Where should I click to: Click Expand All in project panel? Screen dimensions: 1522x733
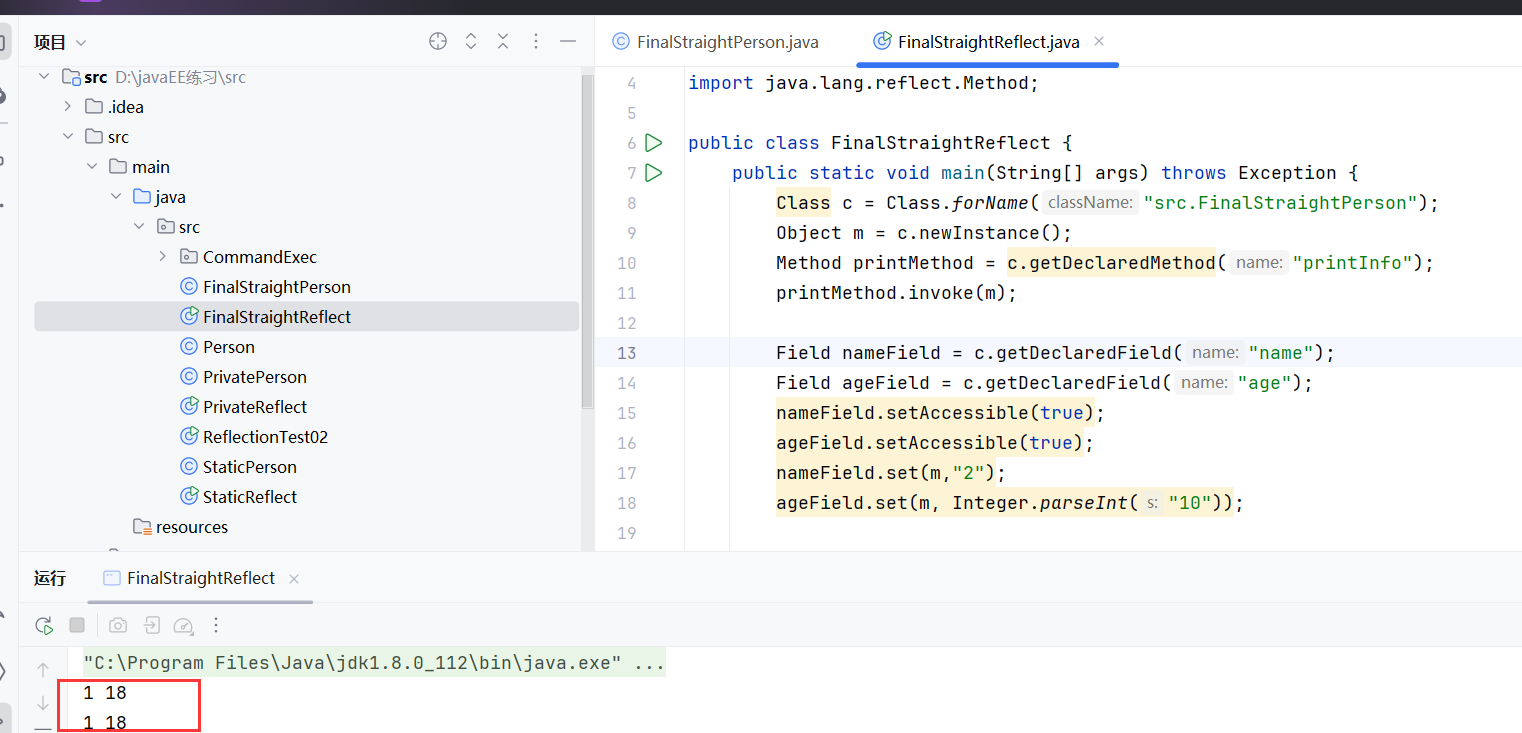pos(471,41)
